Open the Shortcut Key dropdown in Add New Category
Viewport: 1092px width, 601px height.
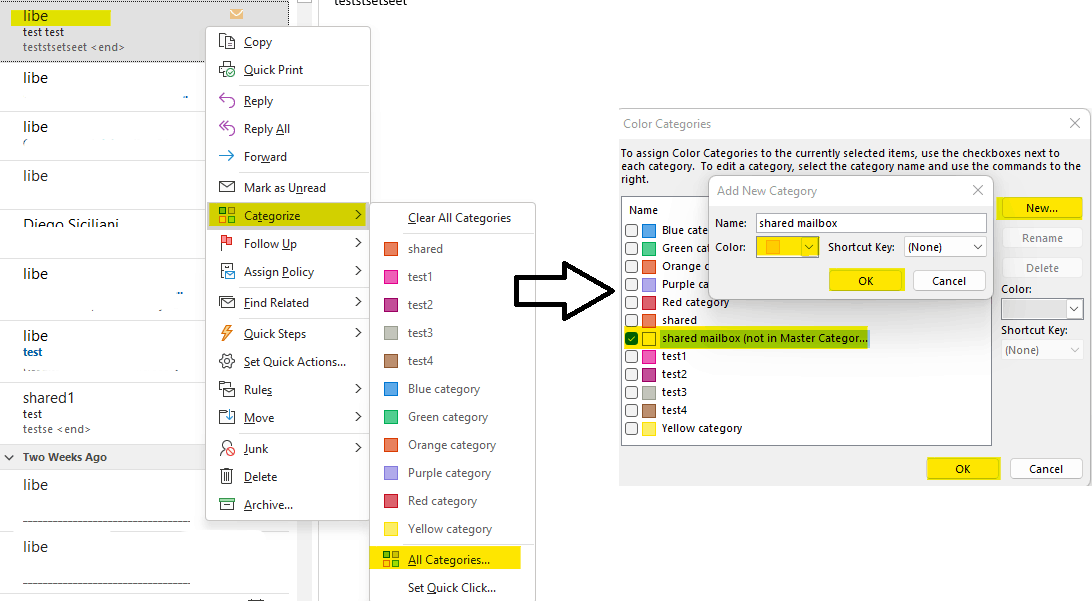pos(978,247)
